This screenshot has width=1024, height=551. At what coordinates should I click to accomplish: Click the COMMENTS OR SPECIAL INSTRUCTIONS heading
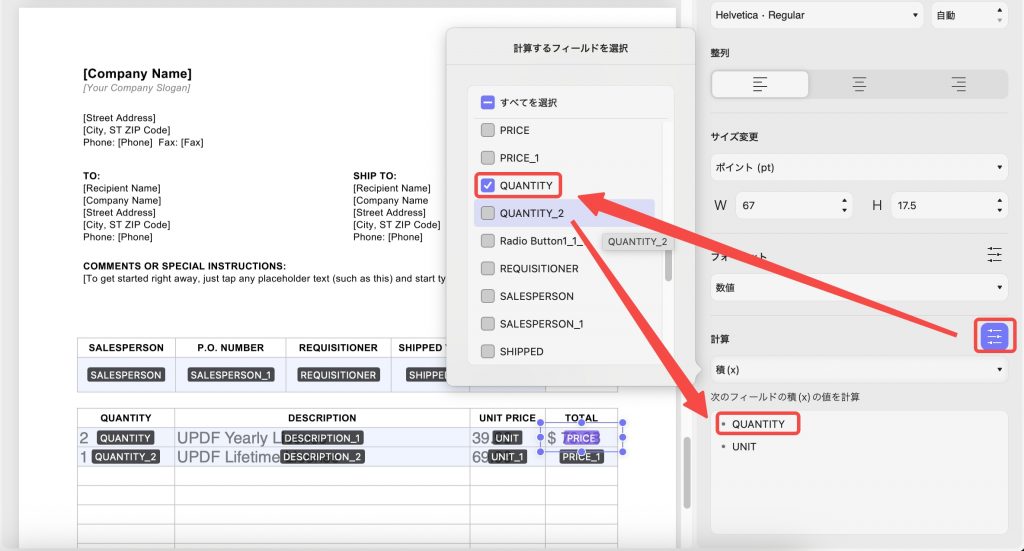click(184, 266)
